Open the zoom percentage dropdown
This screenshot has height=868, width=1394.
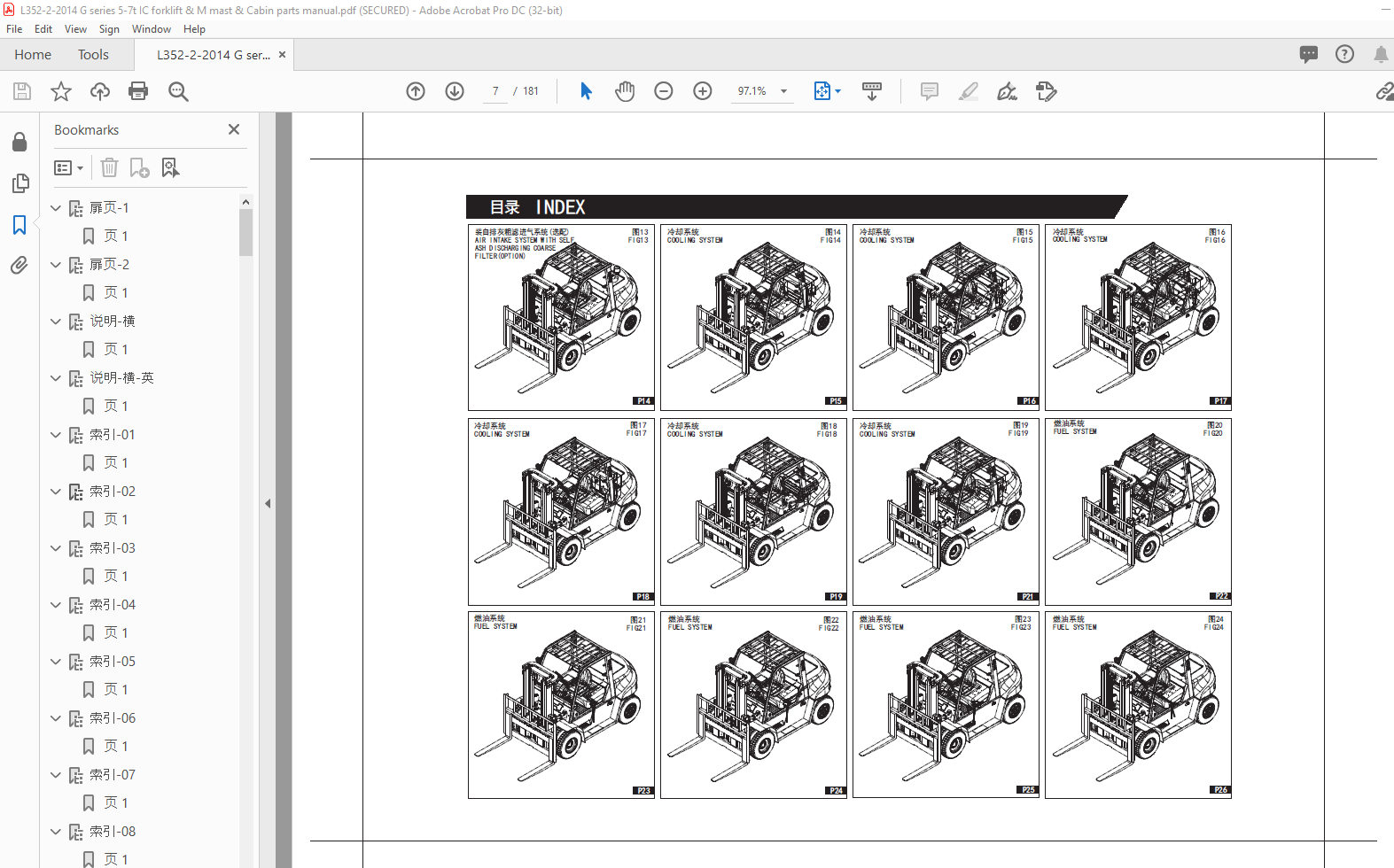pyautogui.click(x=783, y=91)
